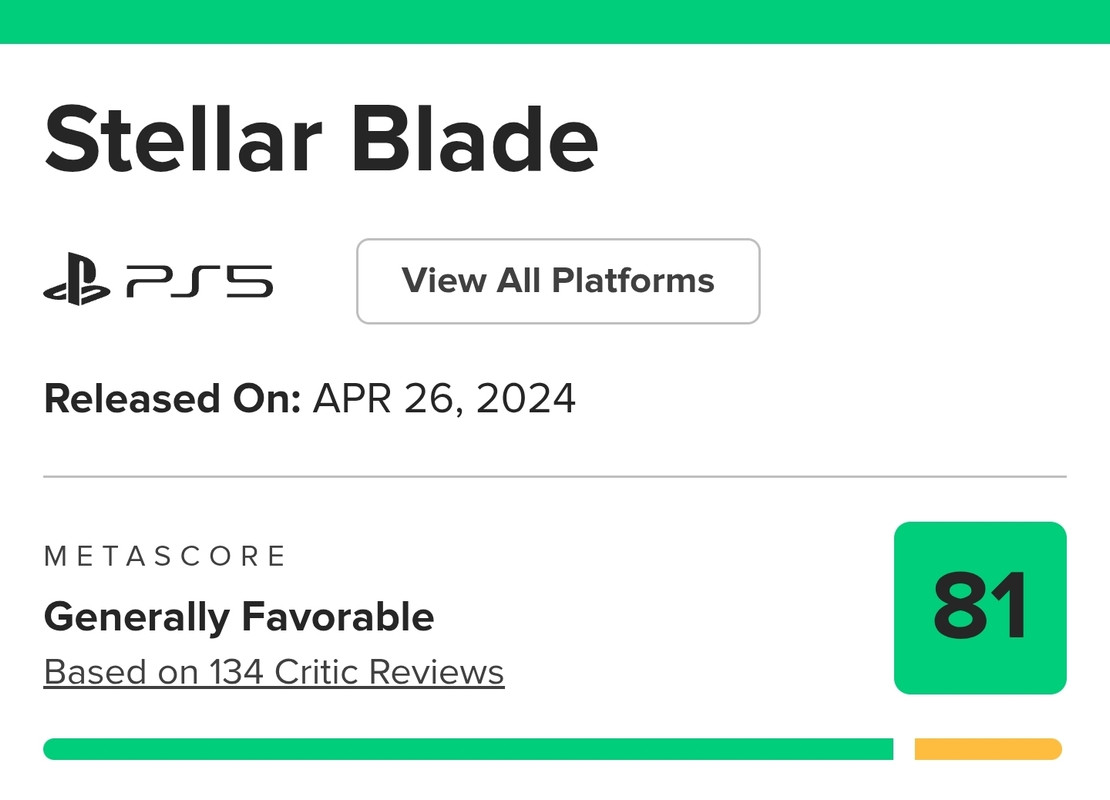Click the number 134 in the reviews link

tap(237, 672)
